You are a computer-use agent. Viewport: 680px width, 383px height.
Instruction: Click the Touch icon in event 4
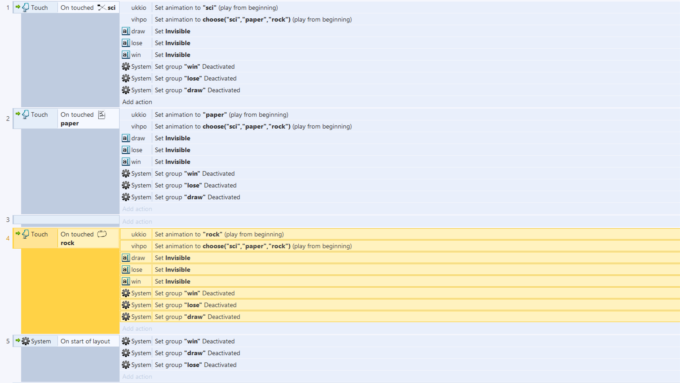tap(26, 234)
